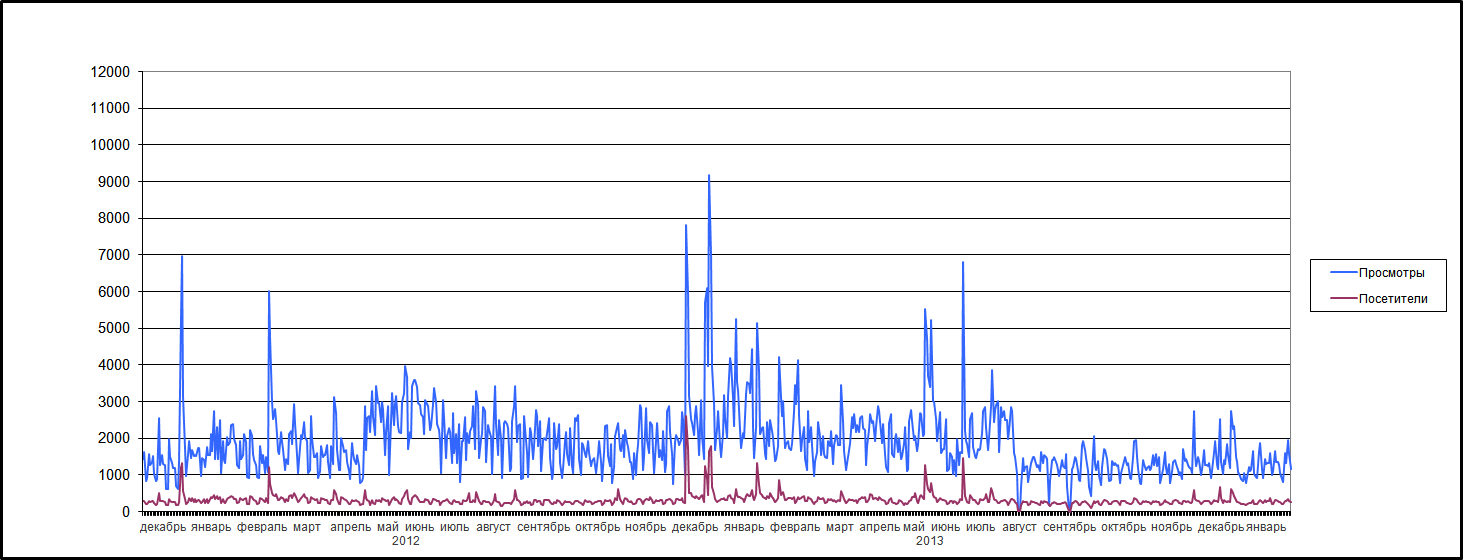Select the Просмотры legend label

[x=1392, y=272]
